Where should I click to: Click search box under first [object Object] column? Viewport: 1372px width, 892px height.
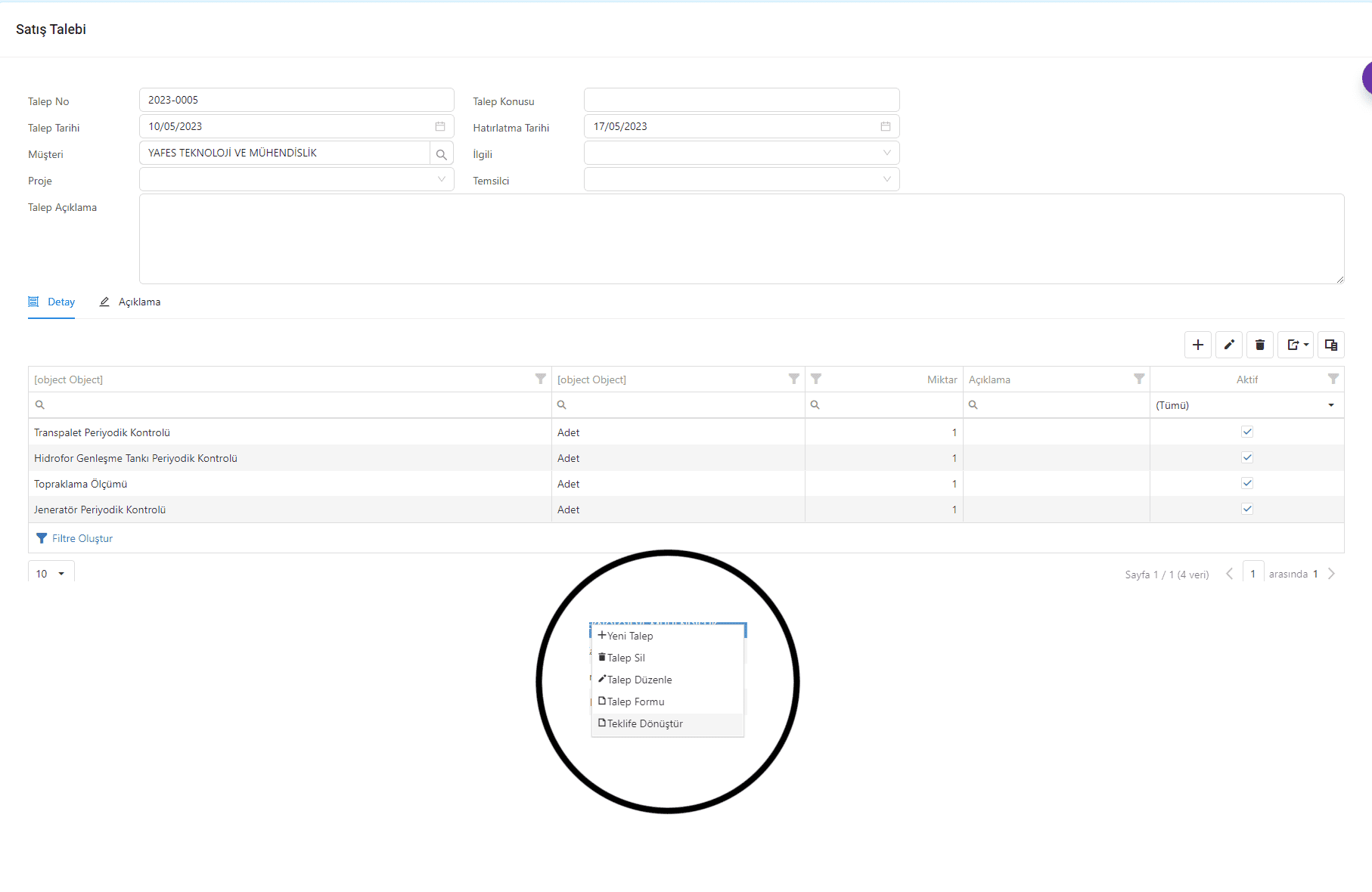tap(290, 405)
